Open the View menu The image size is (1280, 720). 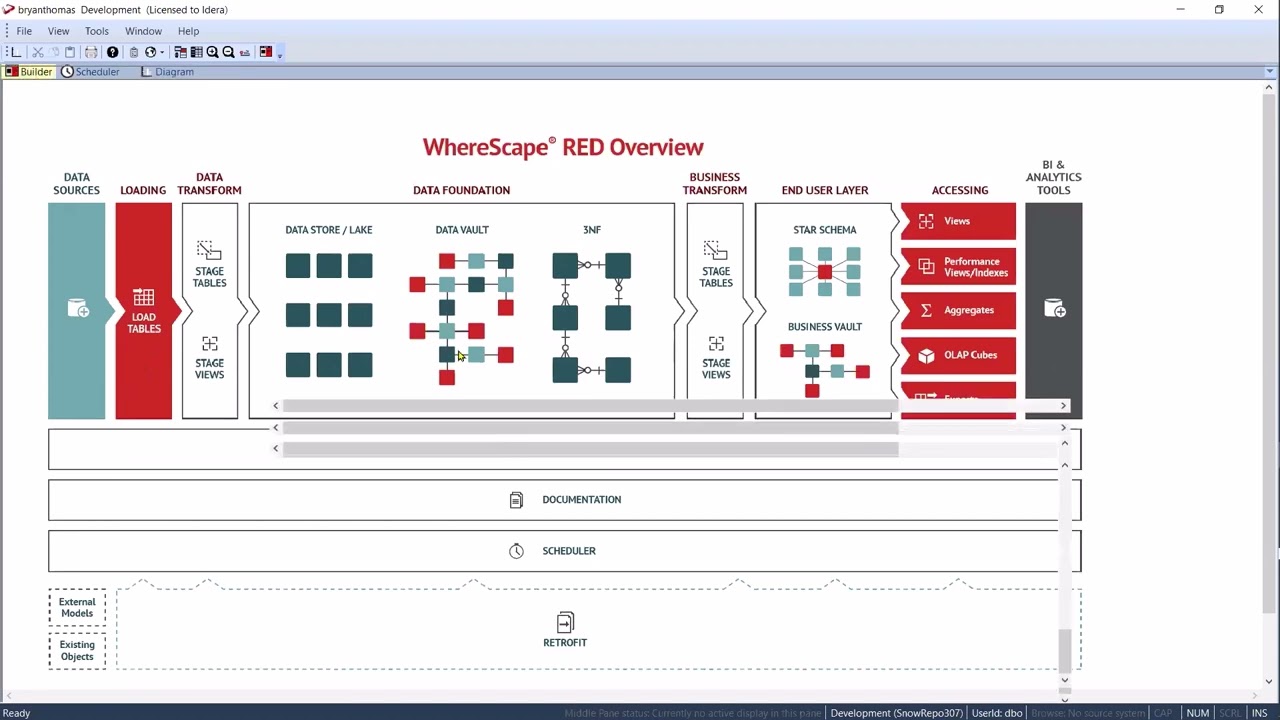tap(58, 31)
